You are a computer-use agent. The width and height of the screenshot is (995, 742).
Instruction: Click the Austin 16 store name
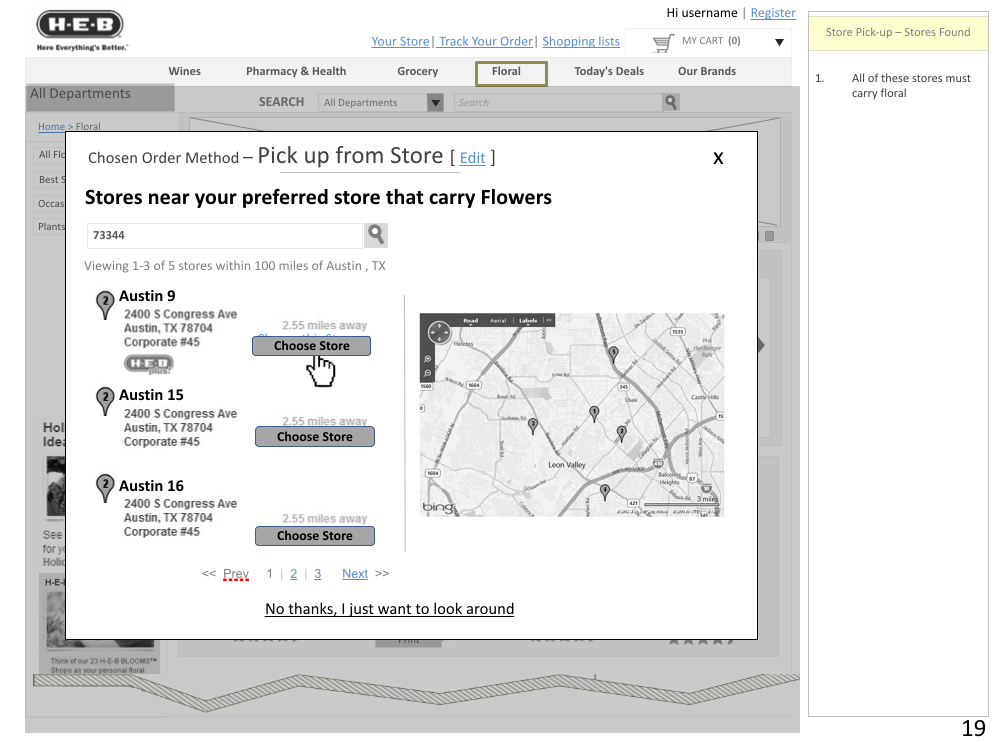point(151,486)
